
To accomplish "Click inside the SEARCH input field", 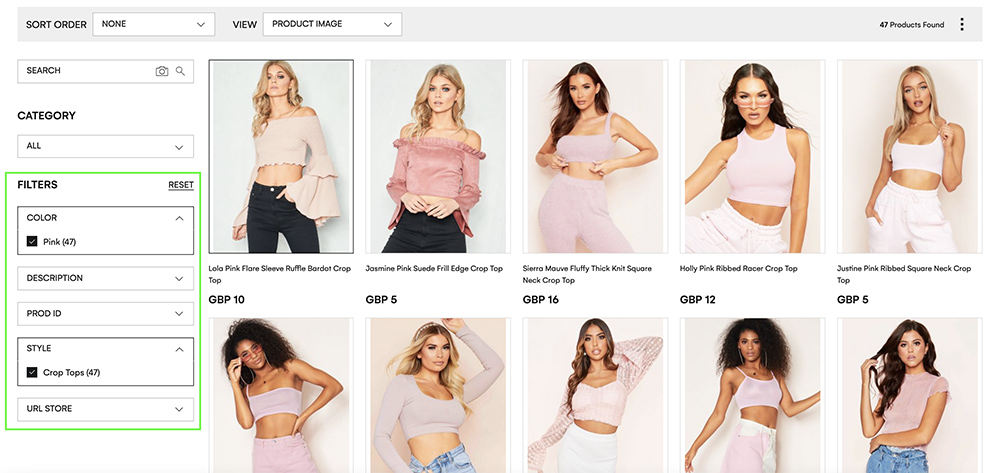I will pyautogui.click(x=86, y=71).
